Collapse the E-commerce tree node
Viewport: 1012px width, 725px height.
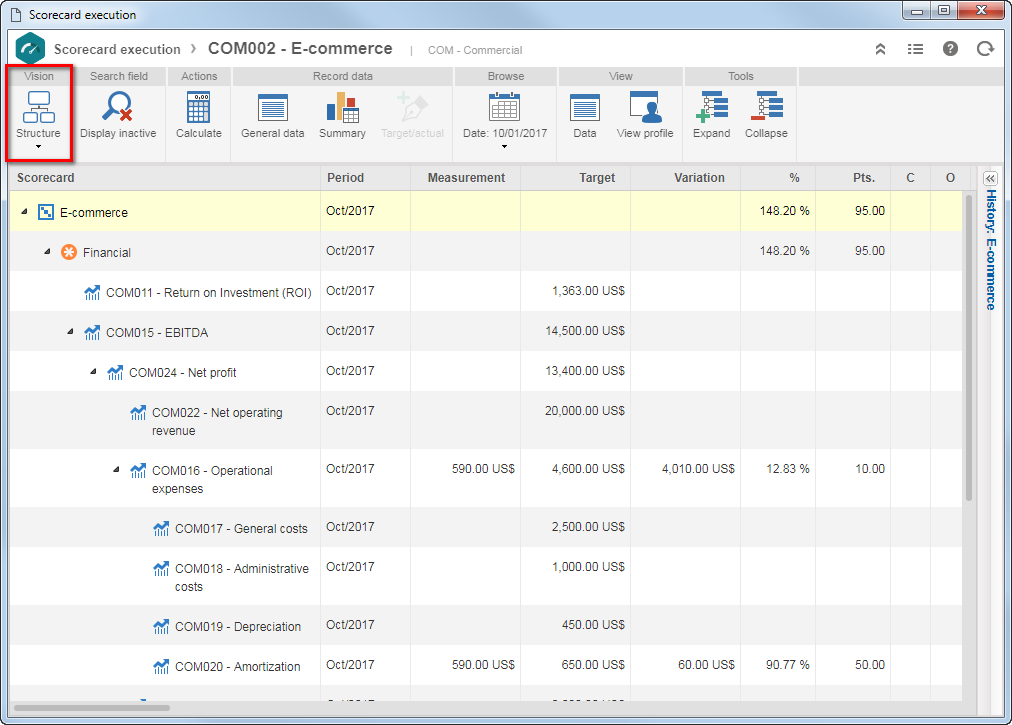pyautogui.click(x=25, y=211)
